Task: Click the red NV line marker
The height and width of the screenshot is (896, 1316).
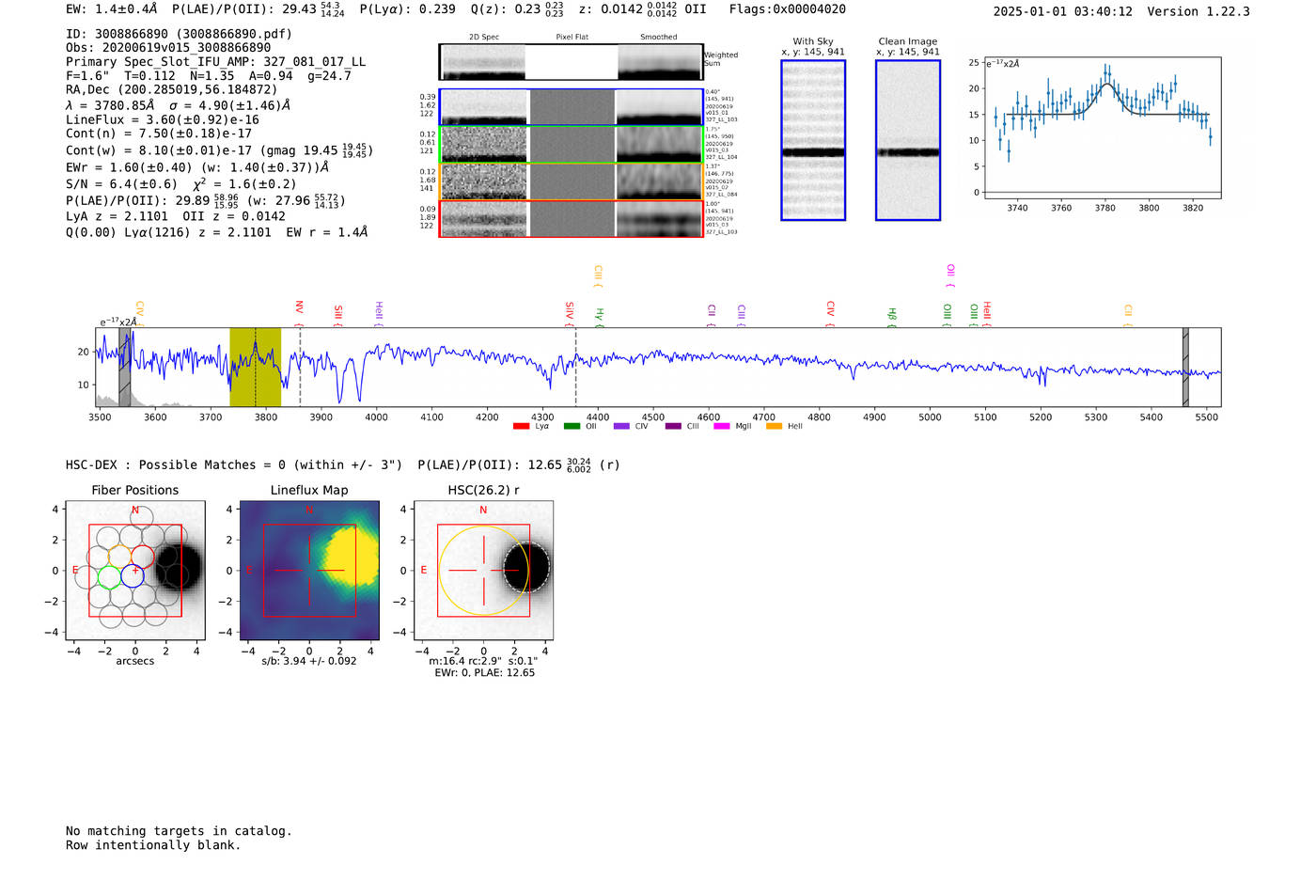Action: pos(300,313)
